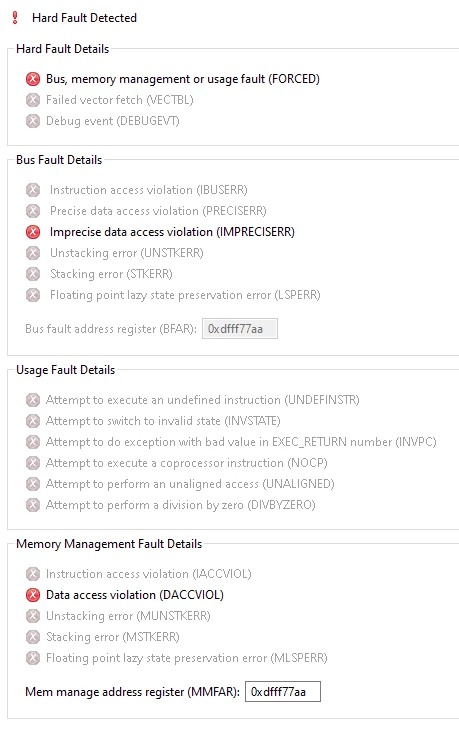Click the BFAR address field 0xdfff77aa
The image size is (459, 748).
(x=240, y=329)
